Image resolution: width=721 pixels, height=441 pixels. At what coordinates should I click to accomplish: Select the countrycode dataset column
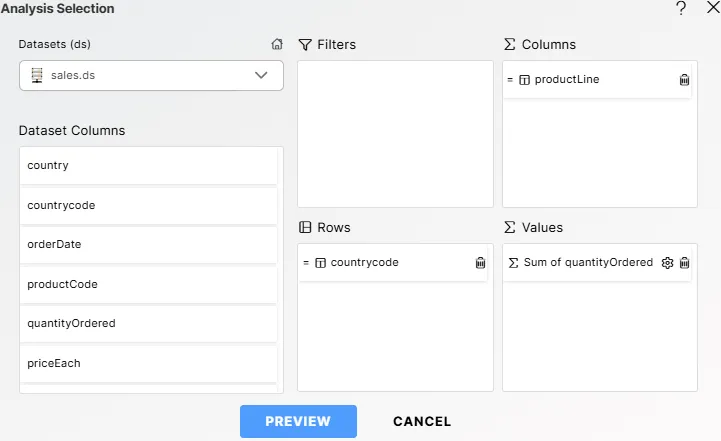point(148,205)
